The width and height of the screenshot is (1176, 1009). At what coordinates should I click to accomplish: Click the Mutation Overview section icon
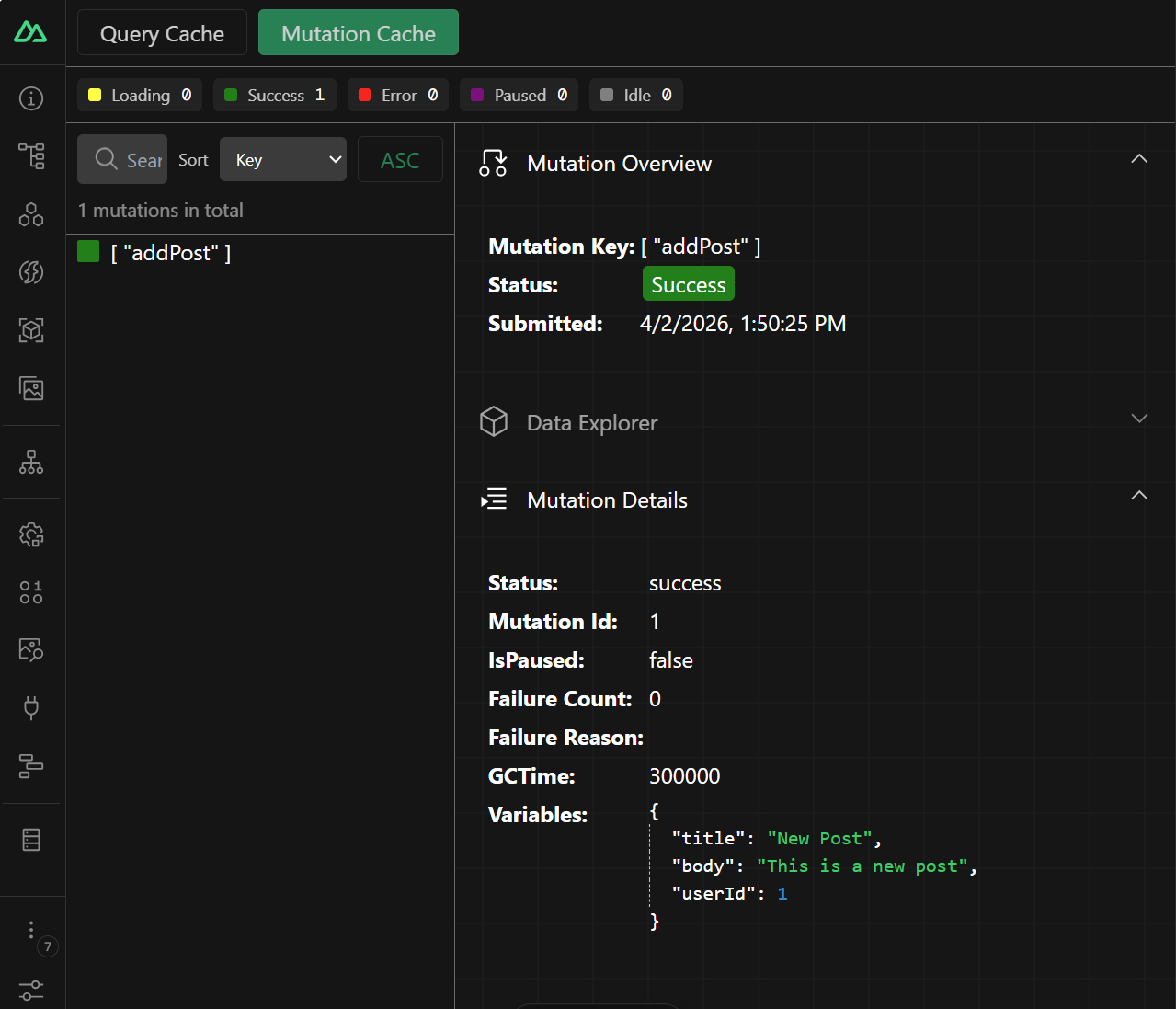point(493,164)
